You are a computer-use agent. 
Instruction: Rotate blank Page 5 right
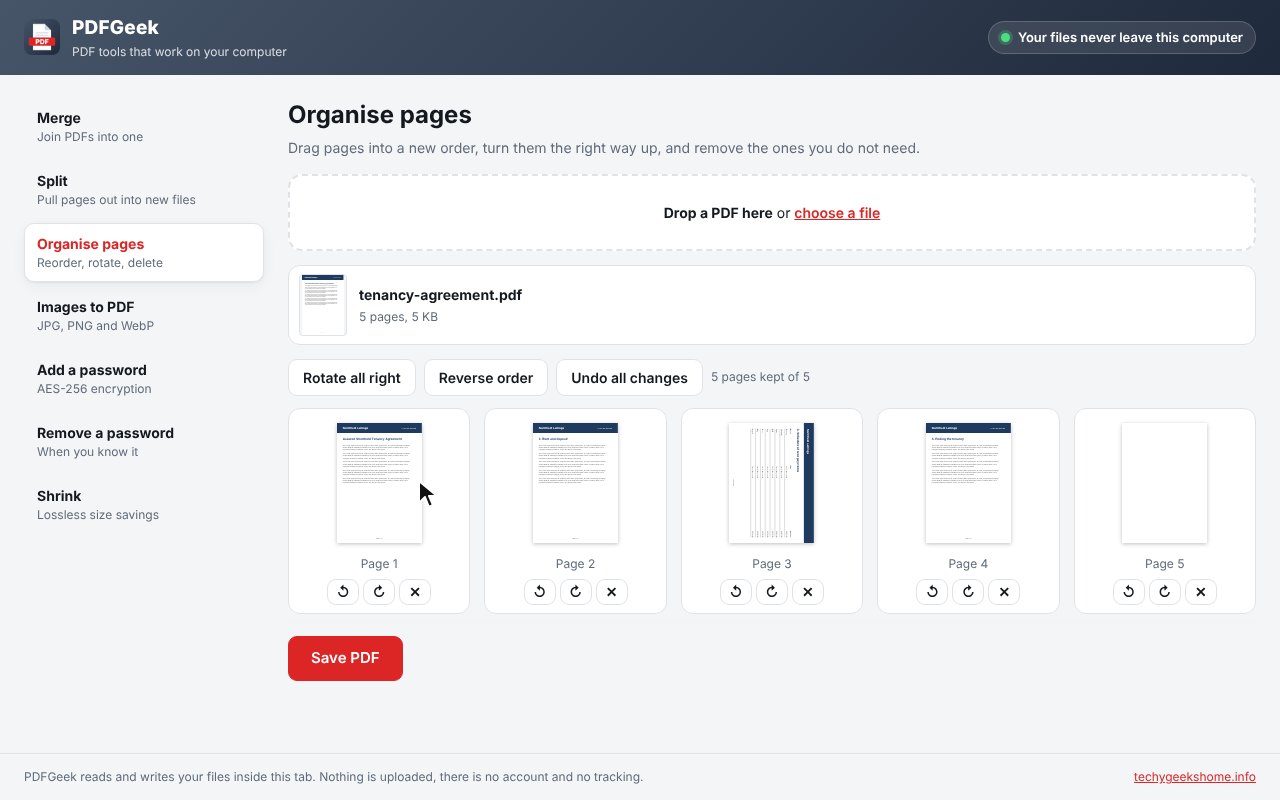click(1165, 592)
